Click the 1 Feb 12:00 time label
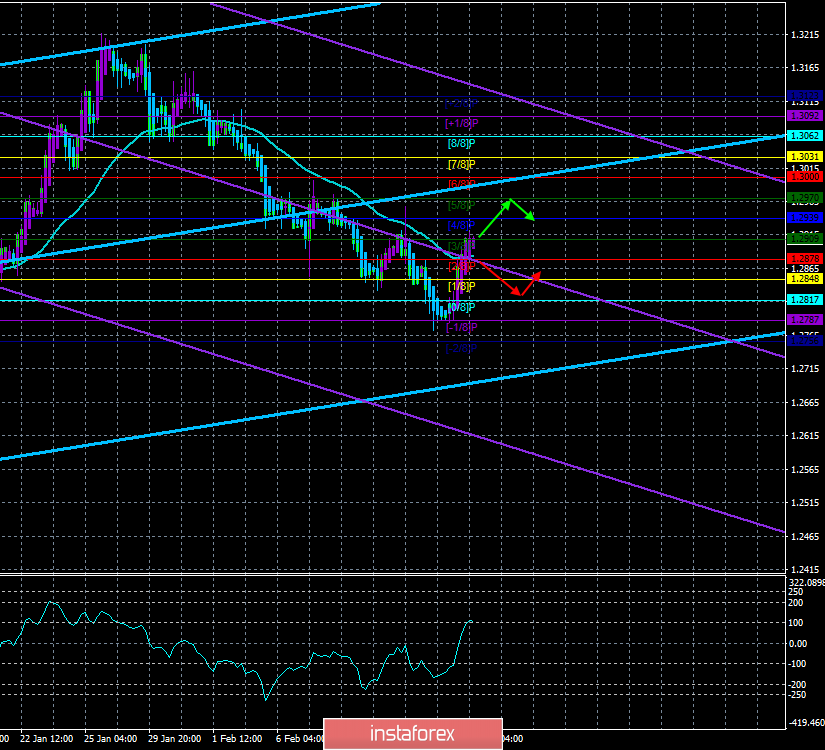This screenshot has width=825, height=750. (x=237, y=738)
